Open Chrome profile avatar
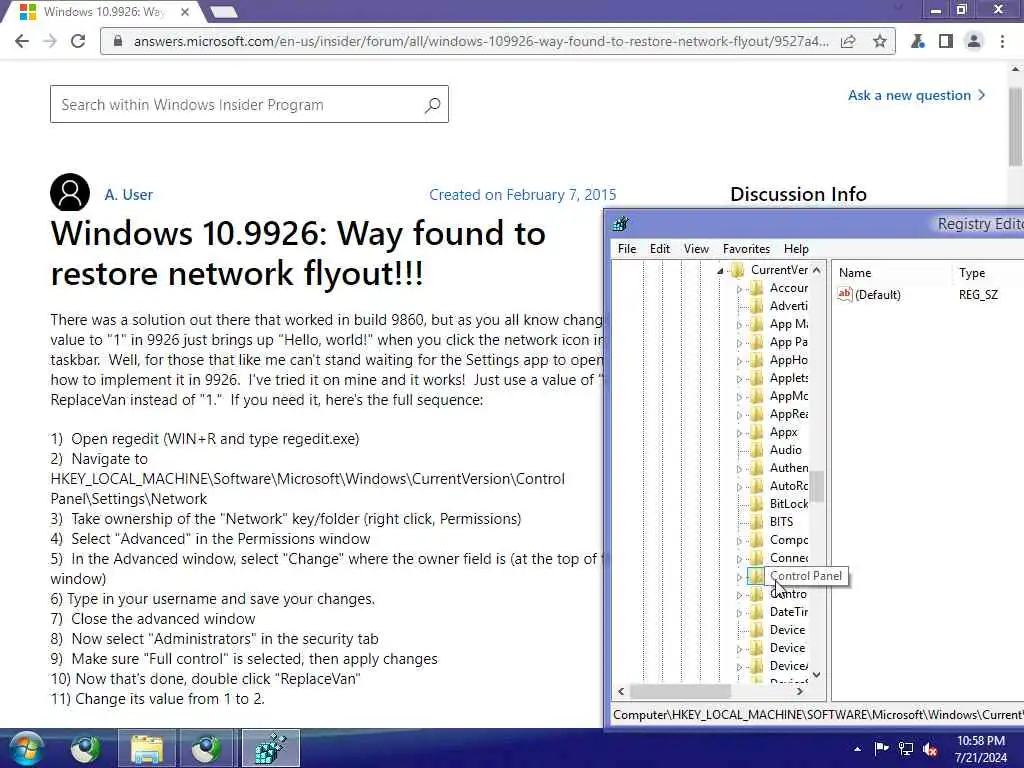The width and height of the screenshot is (1024, 768). 974,41
